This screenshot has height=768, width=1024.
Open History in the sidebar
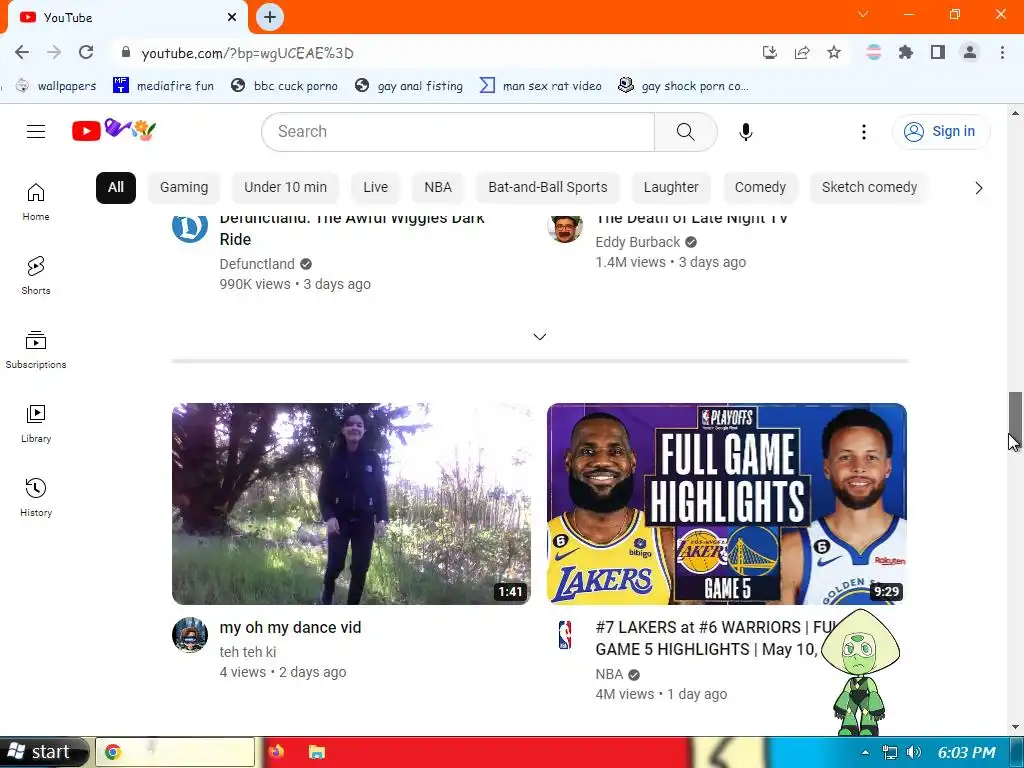point(36,498)
